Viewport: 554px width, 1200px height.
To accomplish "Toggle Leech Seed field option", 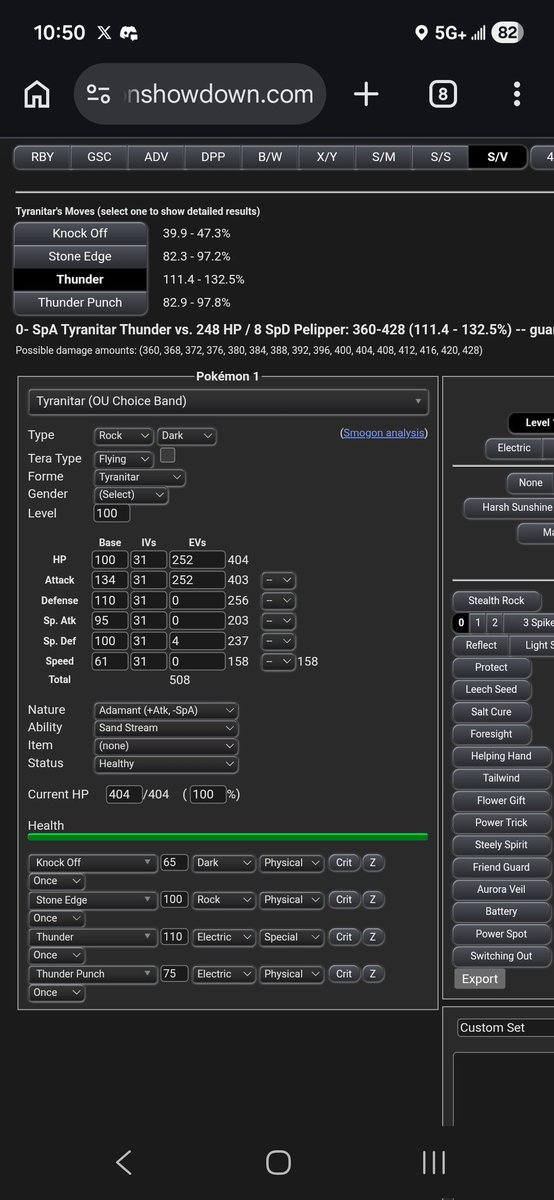I will coord(491,690).
